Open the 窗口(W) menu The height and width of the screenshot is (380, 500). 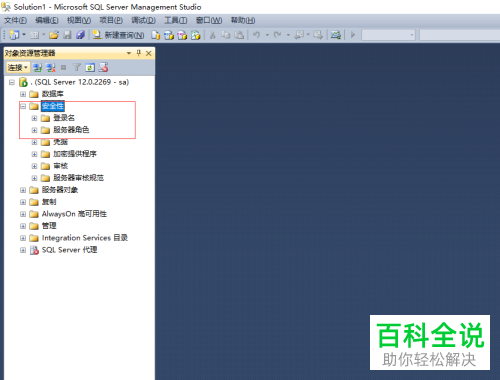point(209,20)
